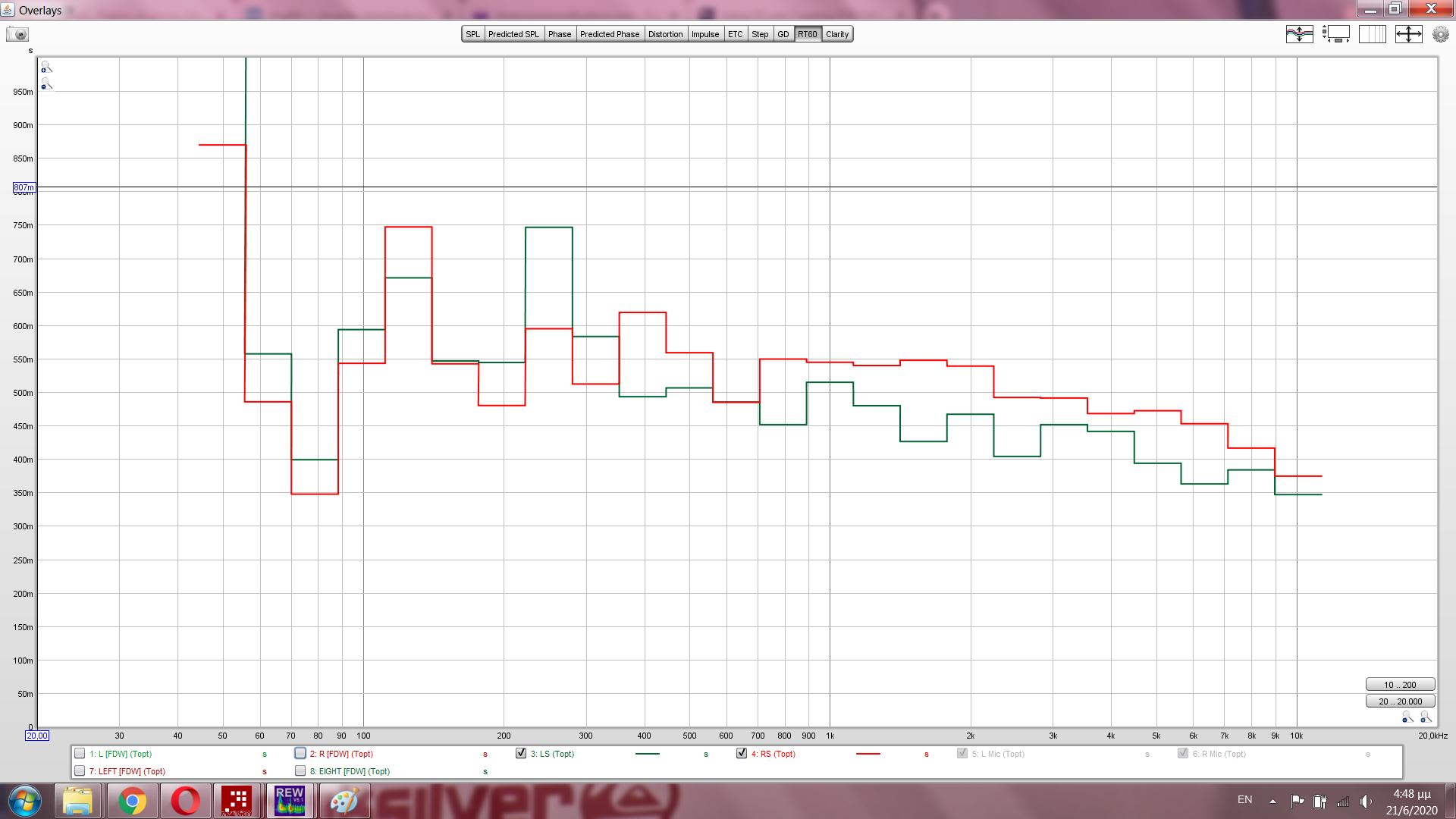Image resolution: width=1456 pixels, height=819 pixels.
Task: Click the graph limits crossed-arrows icon
Action: [x=1408, y=34]
